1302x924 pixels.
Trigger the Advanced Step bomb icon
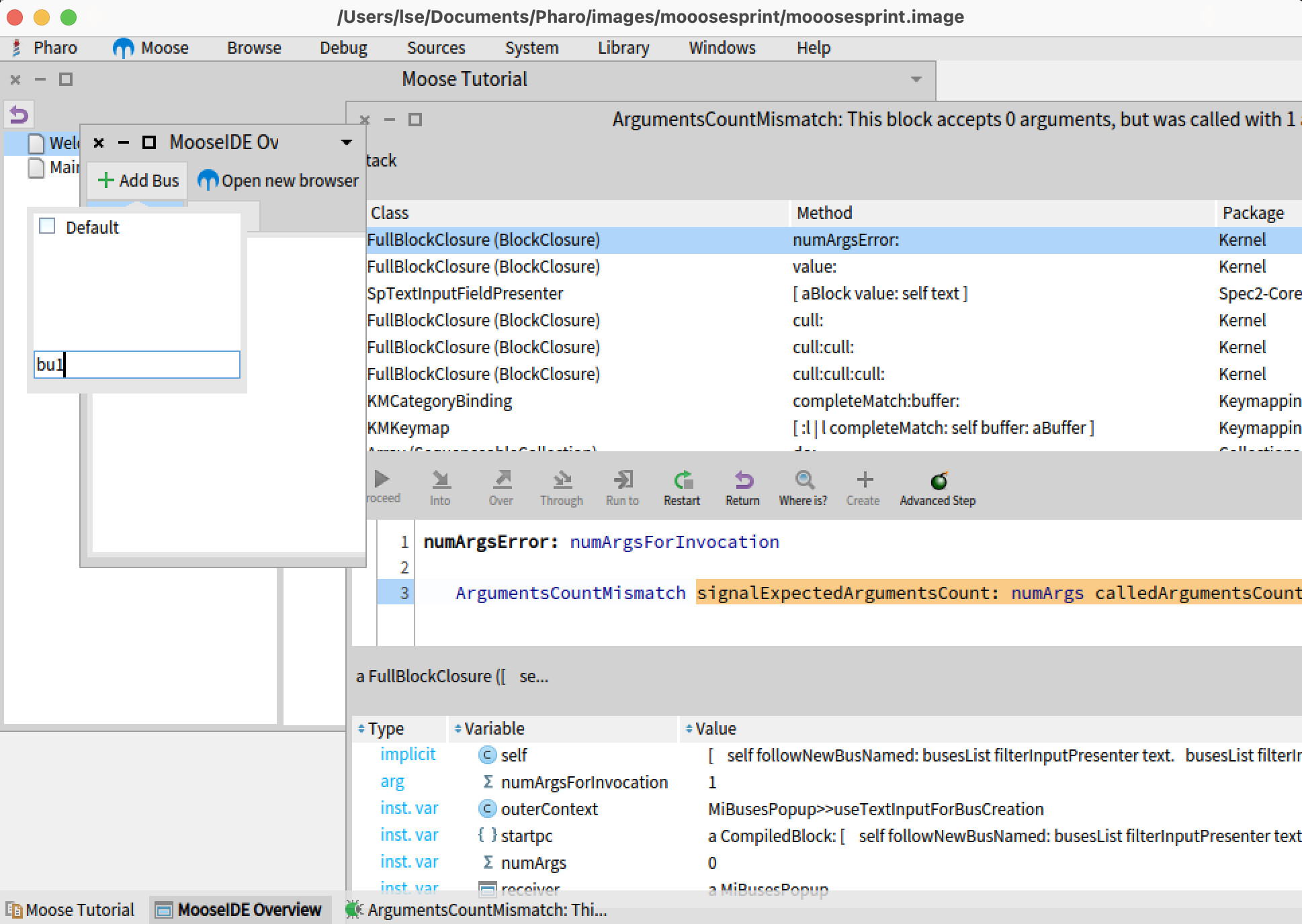pos(937,483)
